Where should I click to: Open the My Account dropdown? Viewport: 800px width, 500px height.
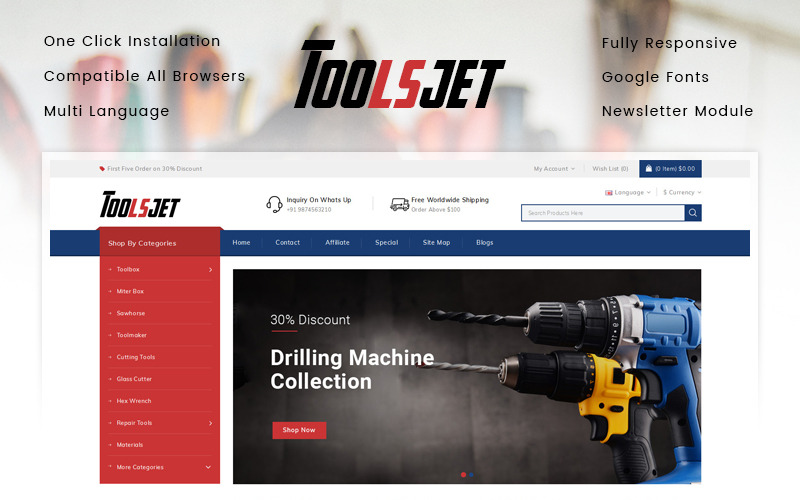pos(554,169)
